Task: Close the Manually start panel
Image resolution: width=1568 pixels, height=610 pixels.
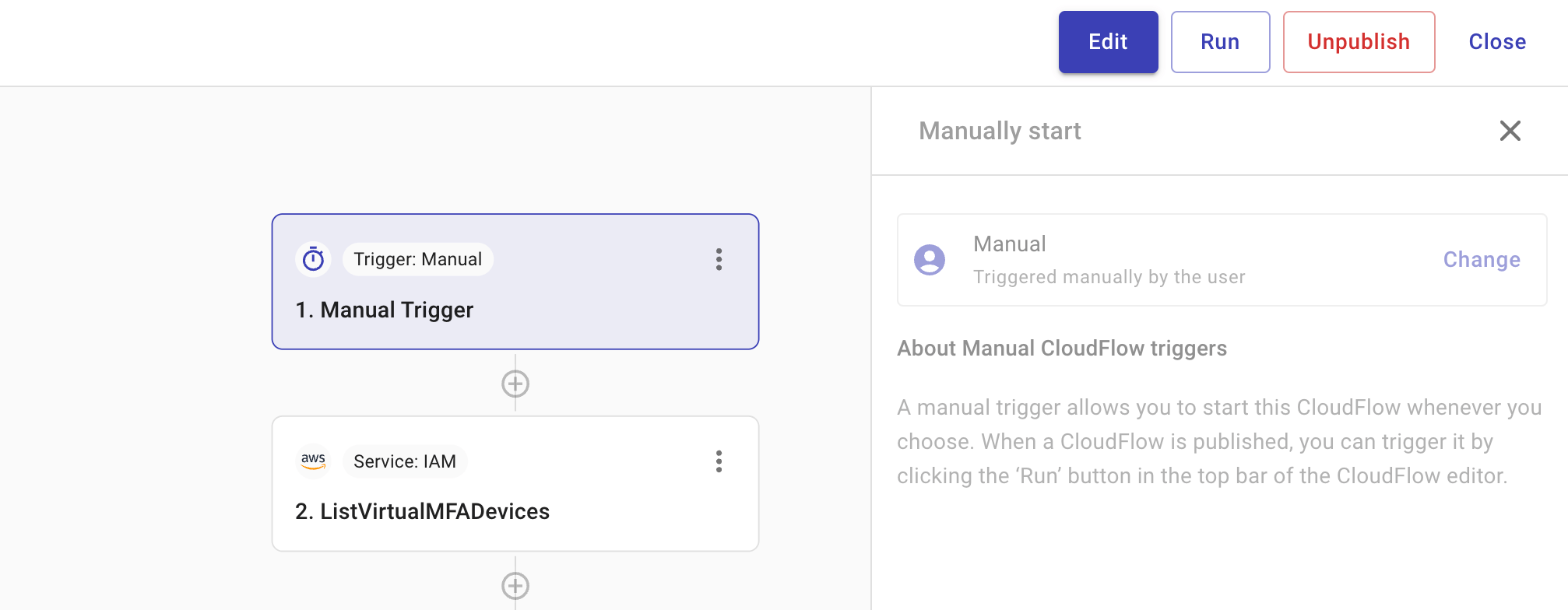Action: pos(1510,131)
